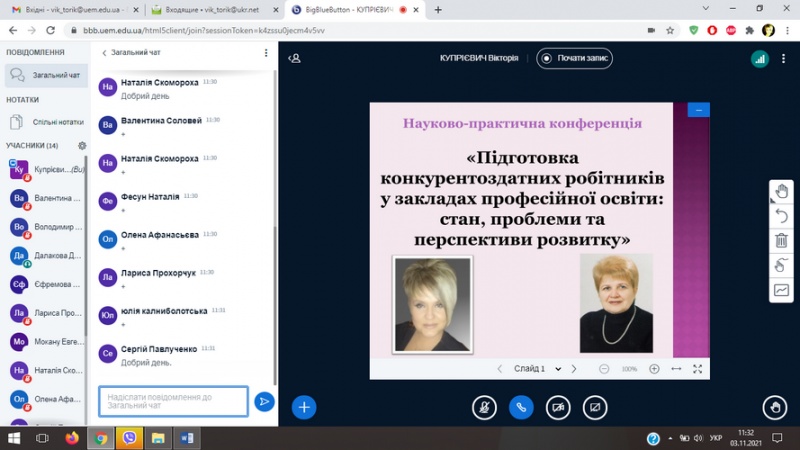Viewport: 800px width, 450px height.
Task: Open Word from the taskbar
Action: pos(187,438)
